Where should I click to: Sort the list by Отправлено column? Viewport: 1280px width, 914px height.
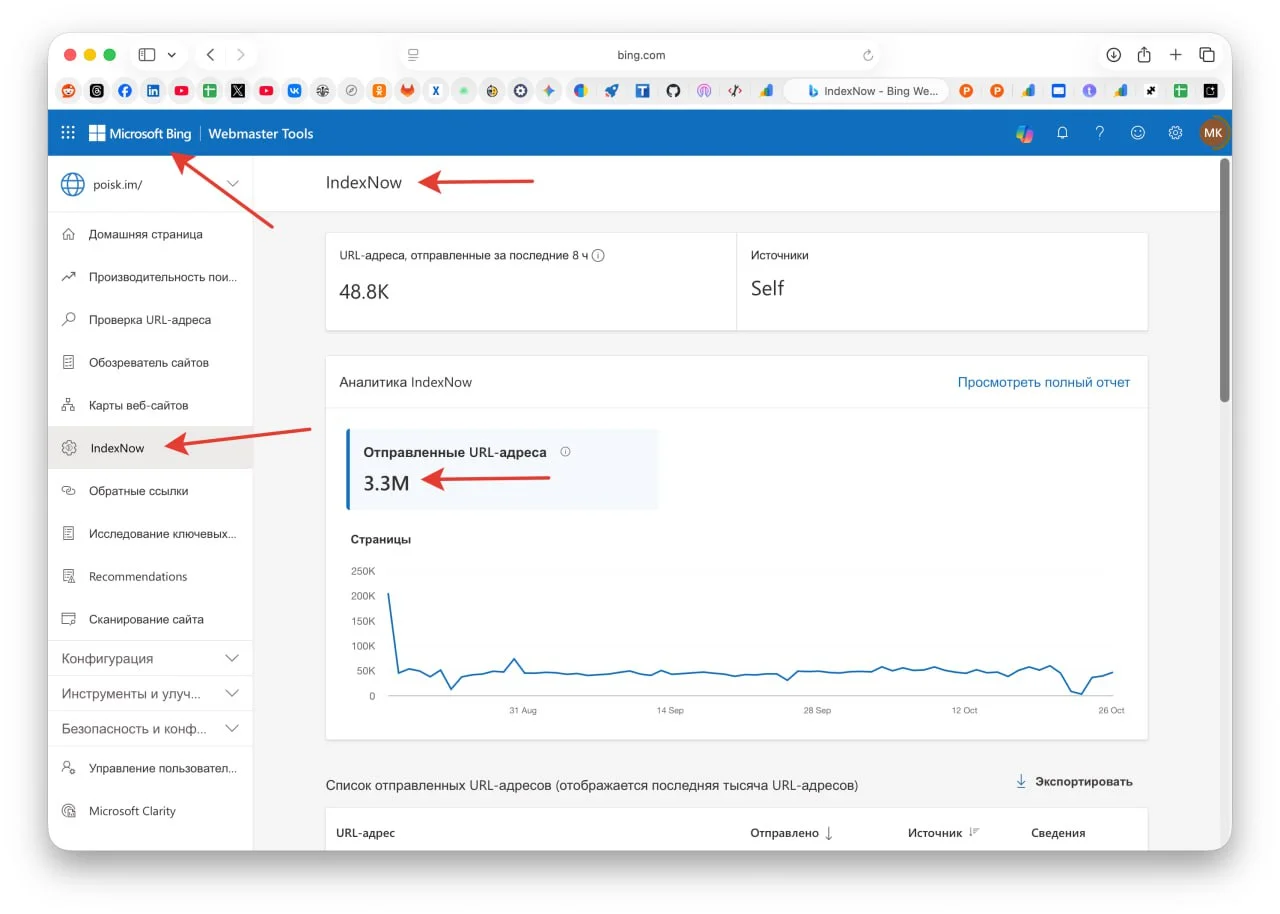pyautogui.click(x=791, y=833)
